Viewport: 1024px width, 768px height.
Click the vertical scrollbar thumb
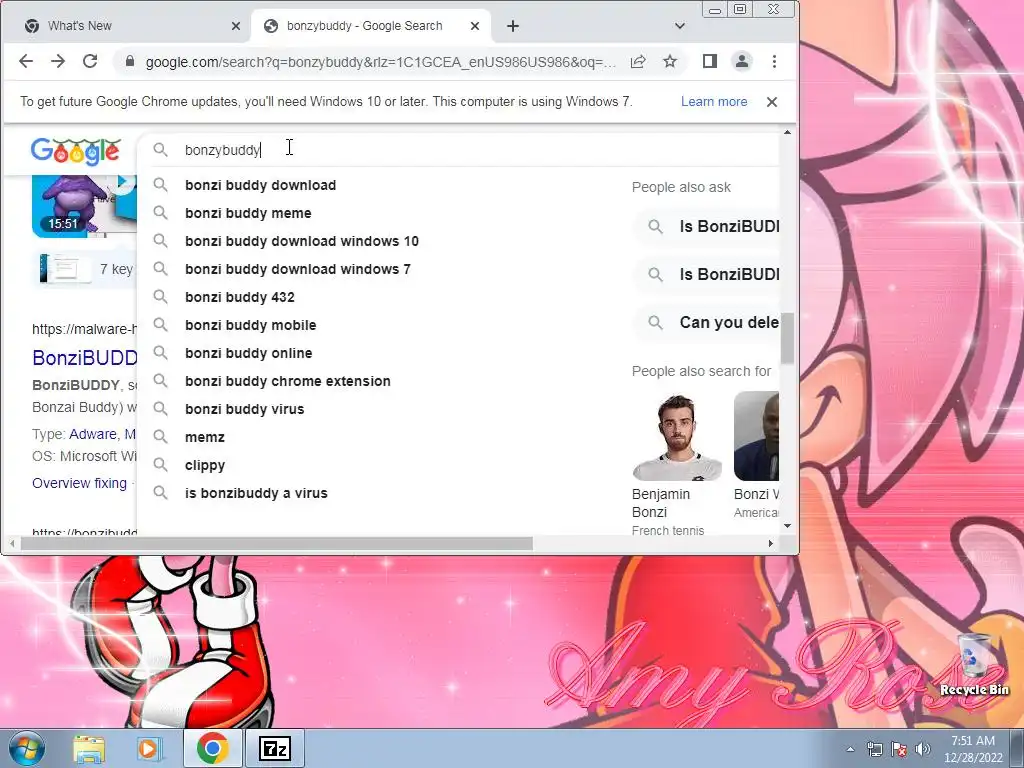788,338
